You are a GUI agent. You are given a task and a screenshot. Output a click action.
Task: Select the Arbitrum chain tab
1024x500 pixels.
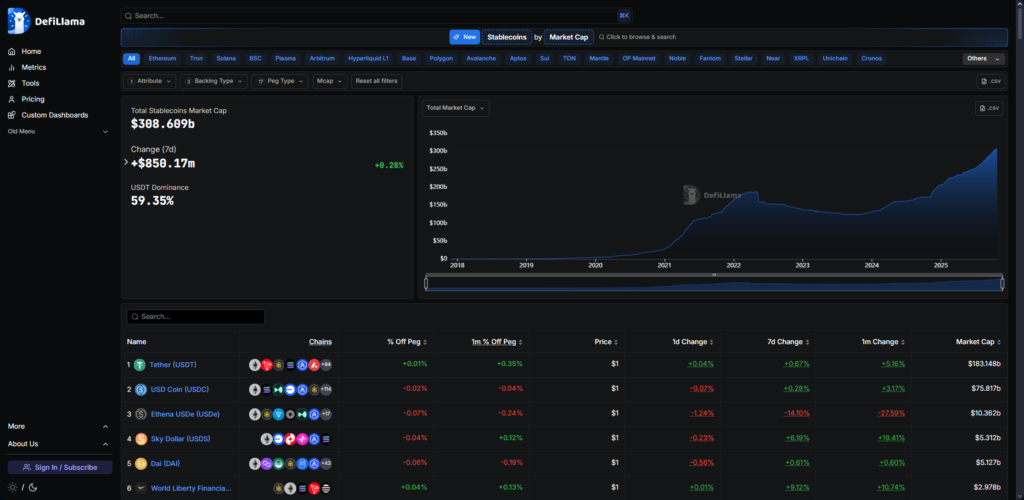322,59
